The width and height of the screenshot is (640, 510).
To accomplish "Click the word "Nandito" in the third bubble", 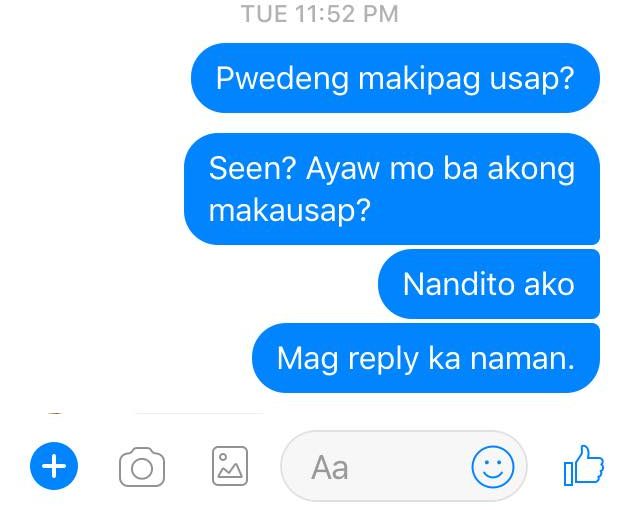I will [x=458, y=284].
